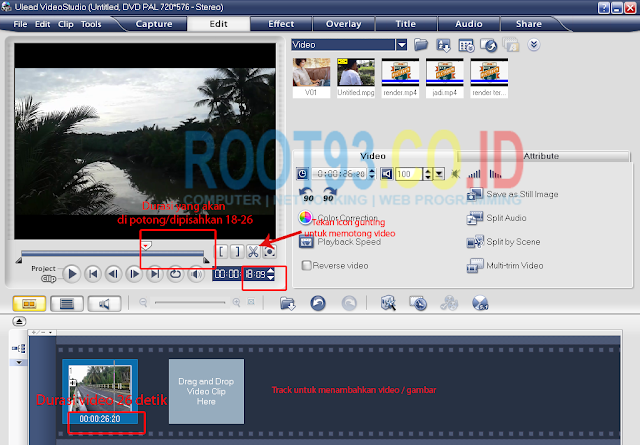Rotate the video 90 degrees clockwise
Image resolution: width=640 pixels, height=445 pixels.
[329, 195]
